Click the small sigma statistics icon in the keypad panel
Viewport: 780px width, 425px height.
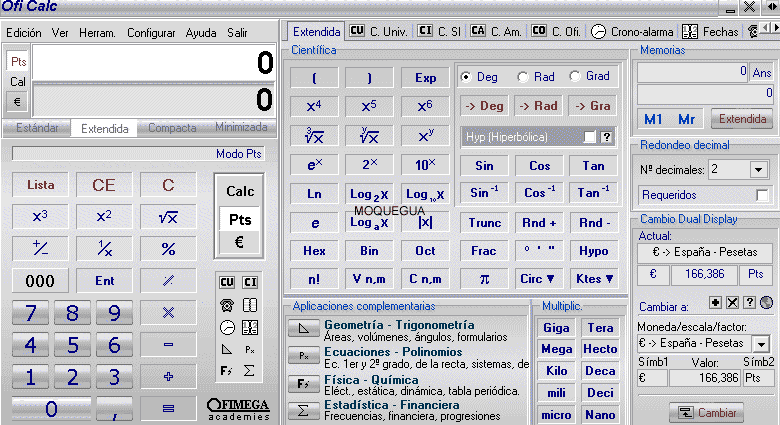250,371
